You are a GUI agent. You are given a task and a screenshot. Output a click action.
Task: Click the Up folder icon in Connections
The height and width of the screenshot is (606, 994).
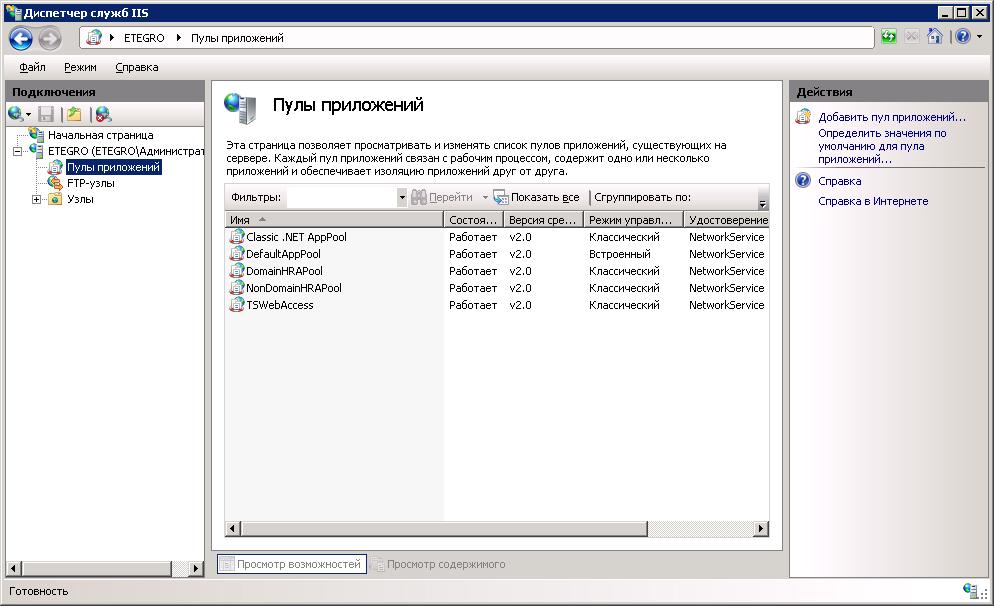(74, 114)
